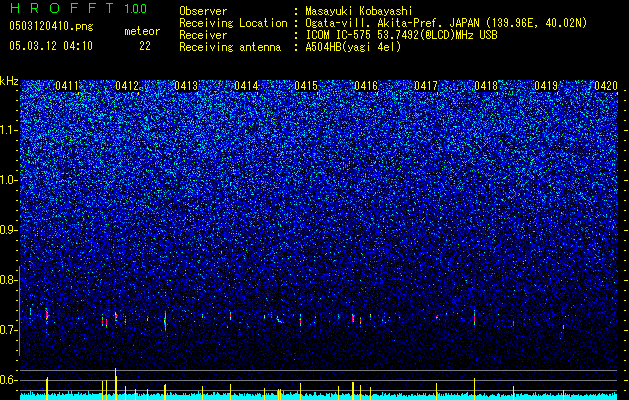
Task: Click the tallest yellow power spike near 0412
Action: (x=116, y=384)
